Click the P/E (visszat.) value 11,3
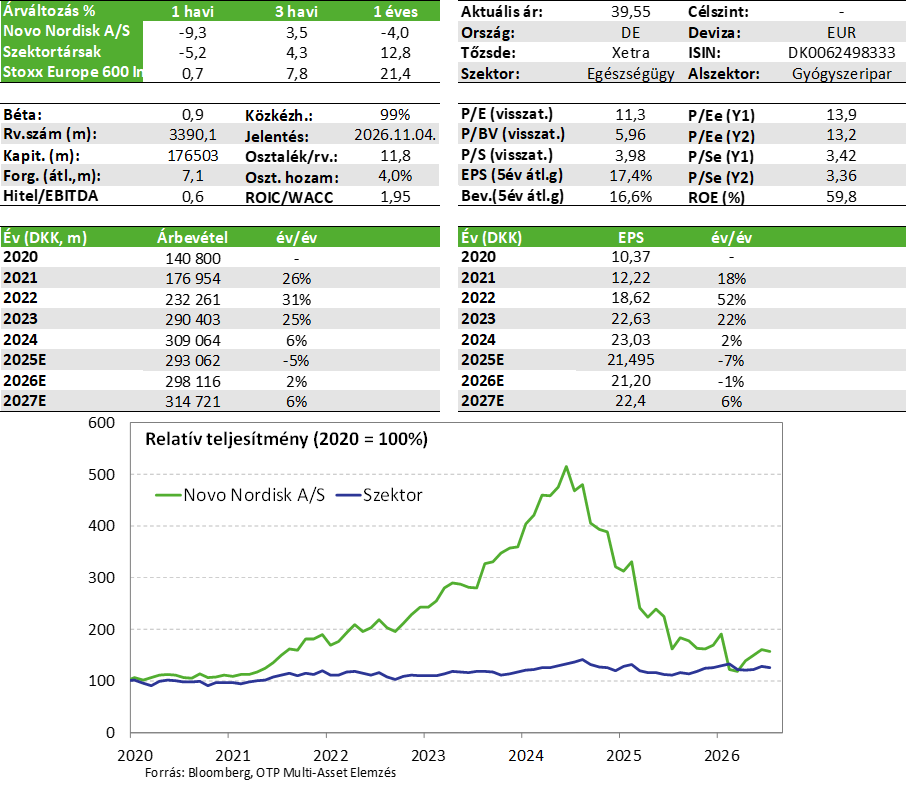This screenshot has height=803, width=907. 631,115
